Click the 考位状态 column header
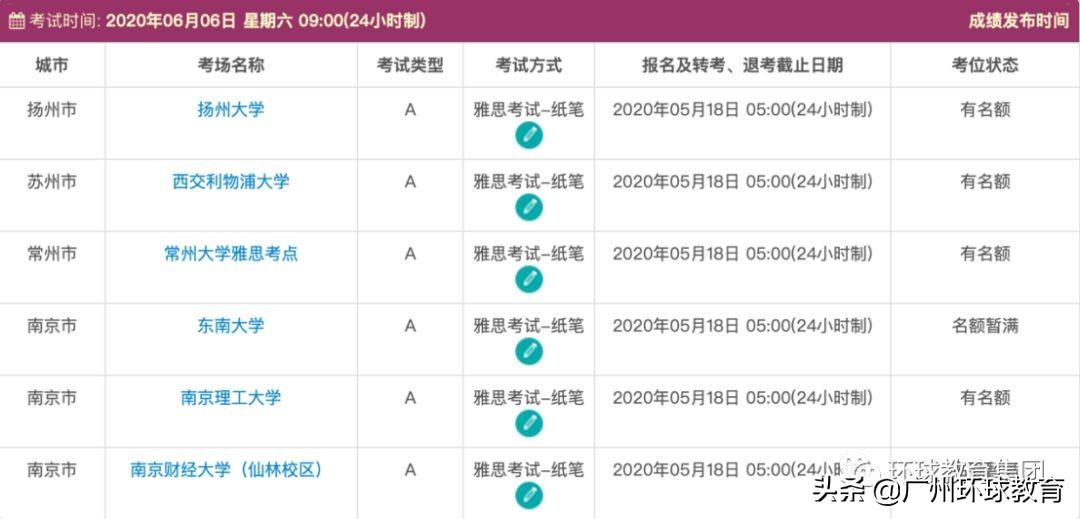 (985, 65)
